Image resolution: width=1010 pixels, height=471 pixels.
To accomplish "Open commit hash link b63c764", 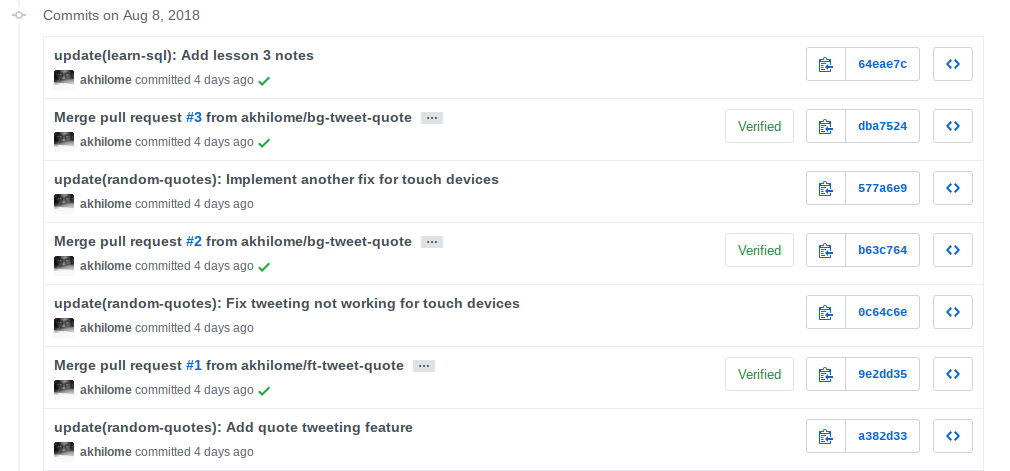I will click(x=882, y=251).
